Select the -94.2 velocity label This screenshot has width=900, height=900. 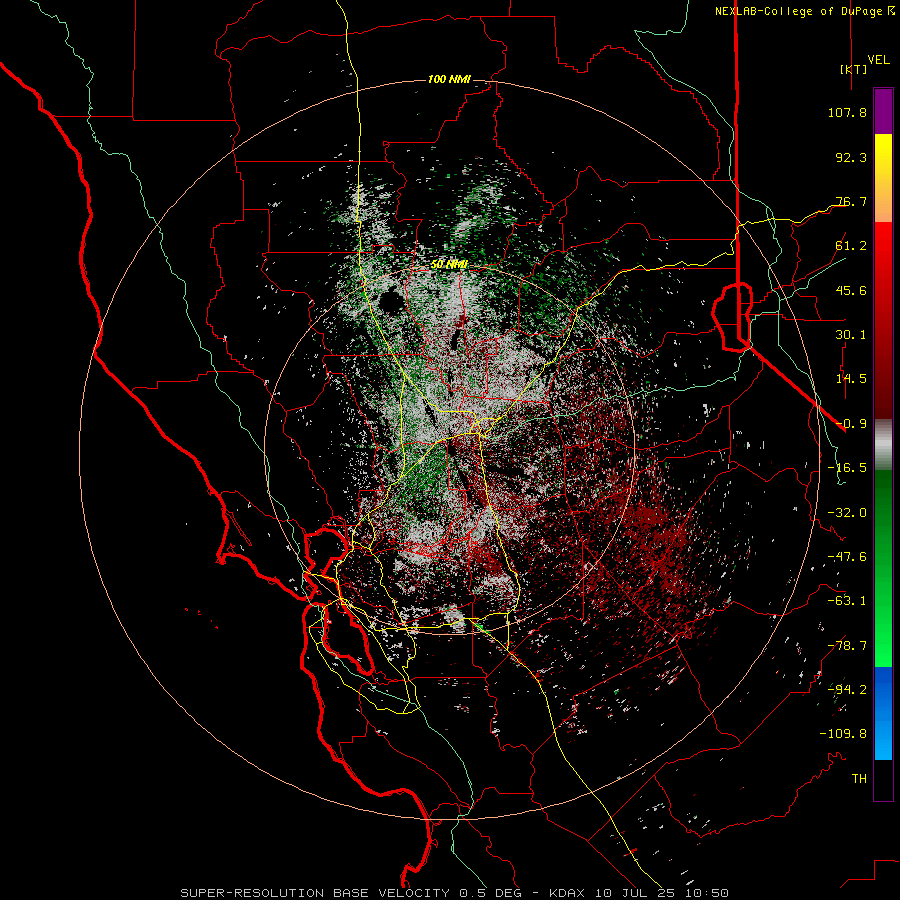pos(847,690)
